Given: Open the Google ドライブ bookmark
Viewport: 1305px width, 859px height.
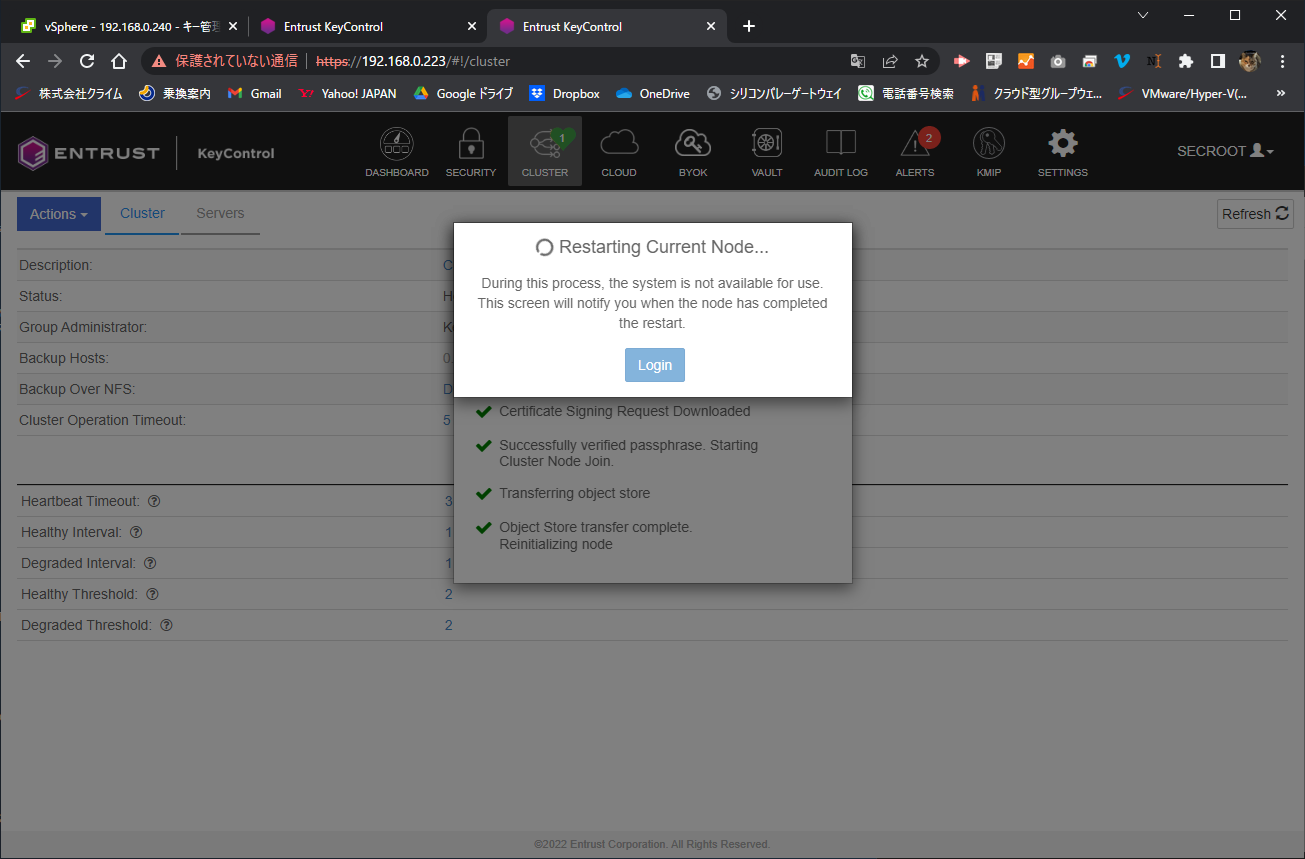Looking at the screenshot, I should click(463, 93).
